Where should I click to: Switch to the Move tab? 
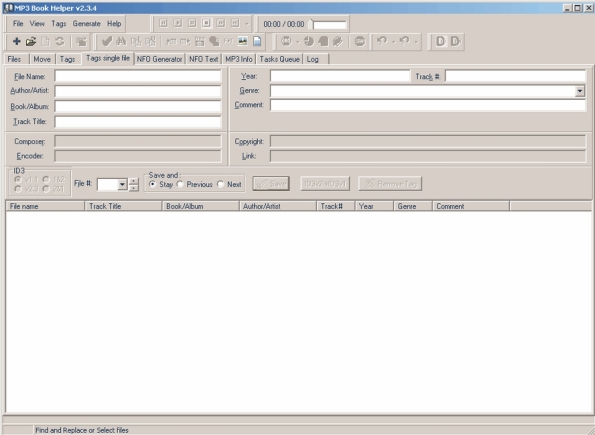point(42,59)
